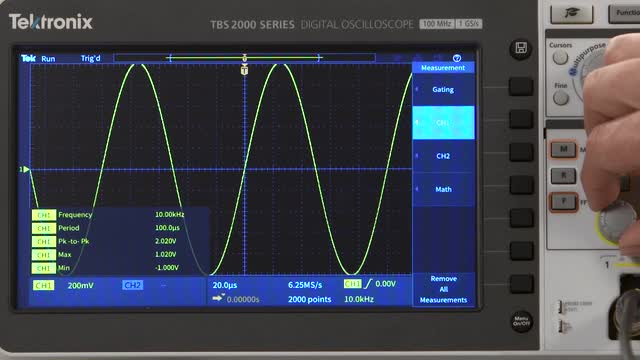Expand the arrow left of CH2

[x=417, y=156]
